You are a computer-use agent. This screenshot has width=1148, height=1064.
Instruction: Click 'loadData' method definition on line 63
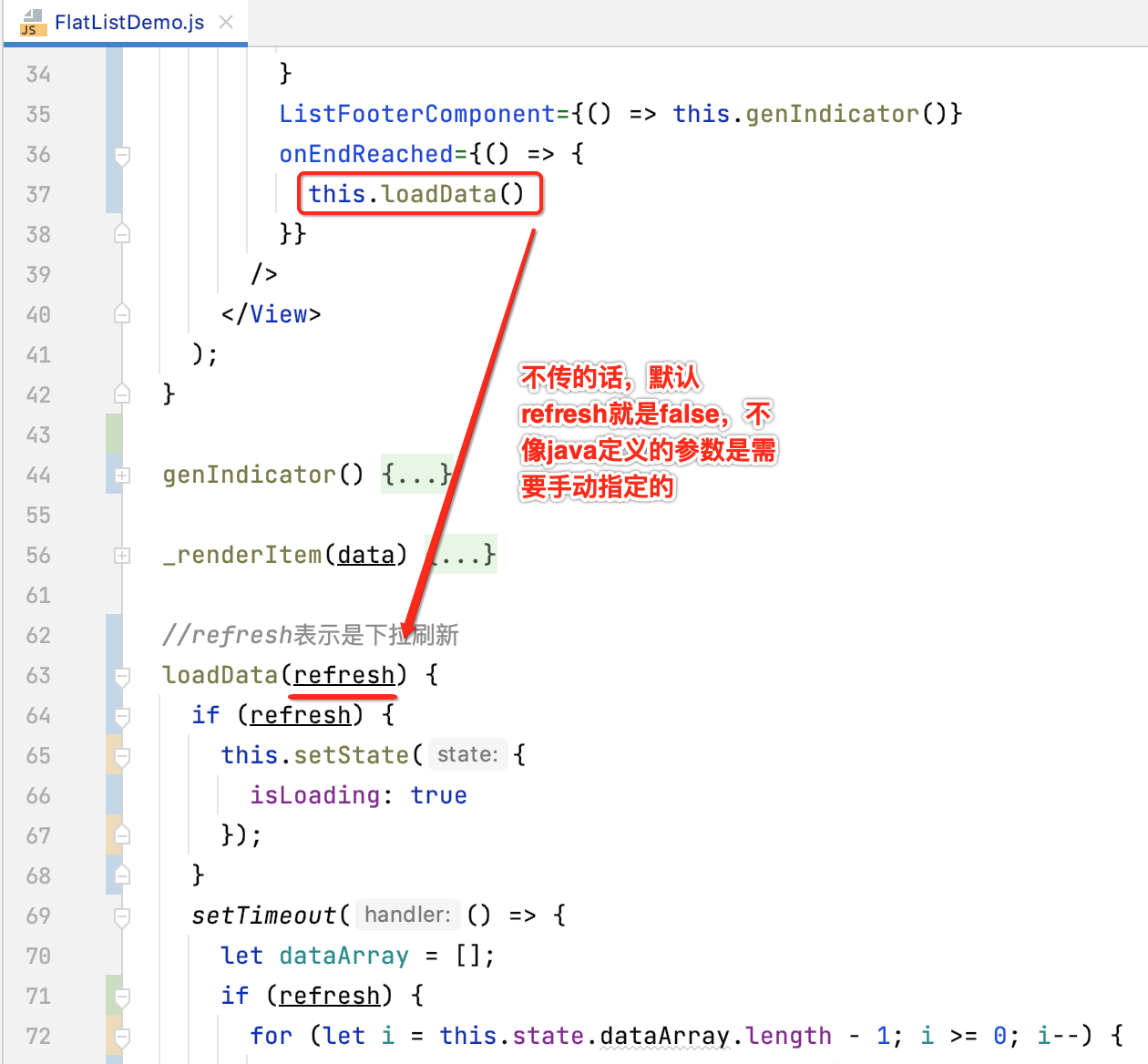click(220, 675)
